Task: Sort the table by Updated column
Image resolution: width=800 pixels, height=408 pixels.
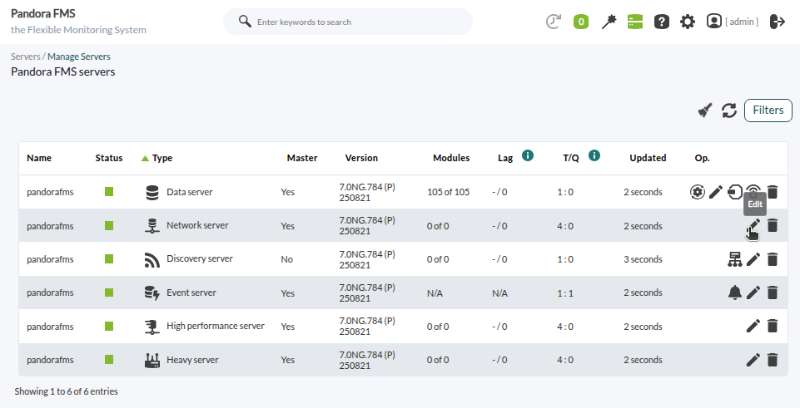Action: [647, 158]
